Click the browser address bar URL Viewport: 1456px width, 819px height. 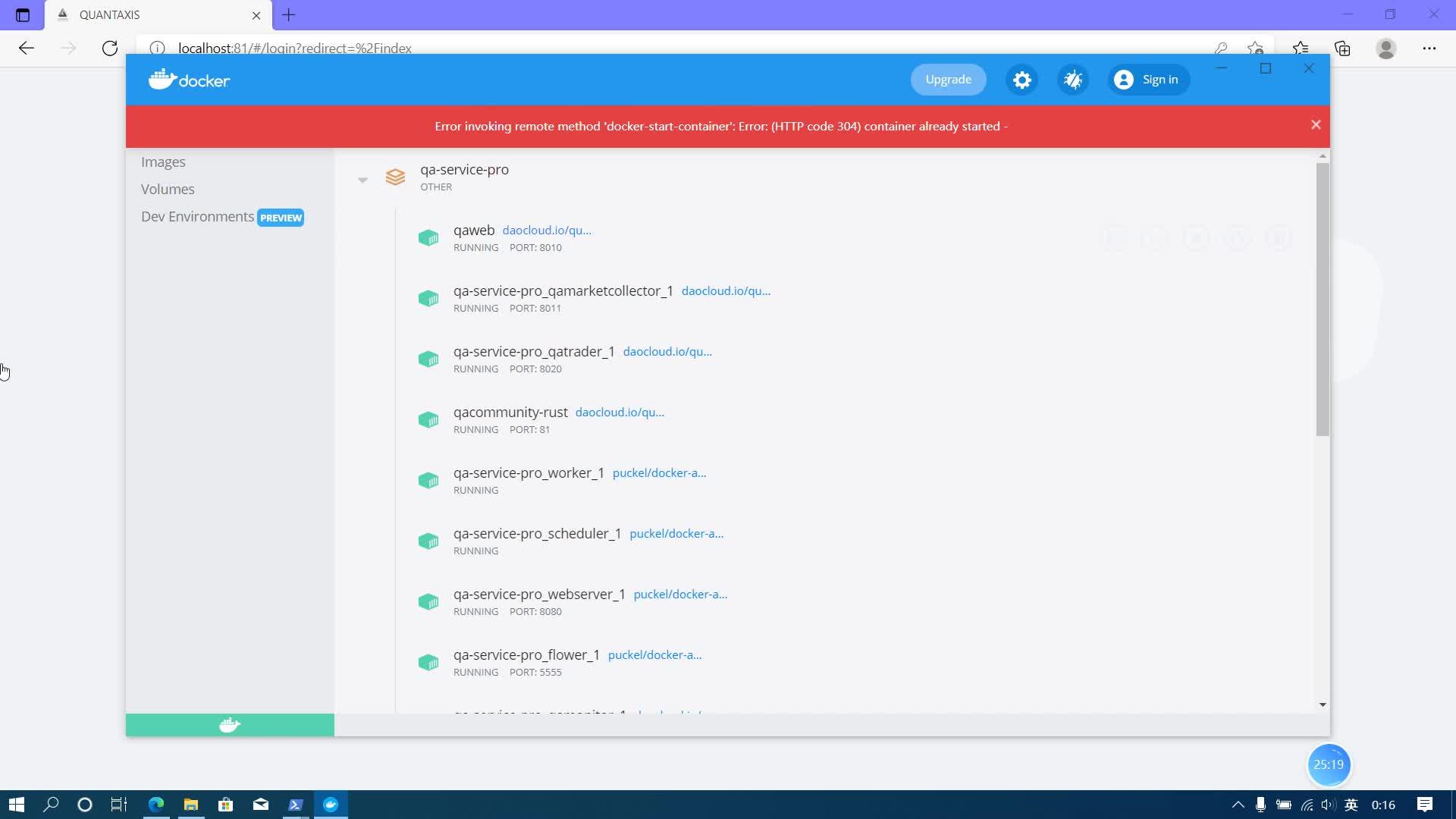click(295, 49)
